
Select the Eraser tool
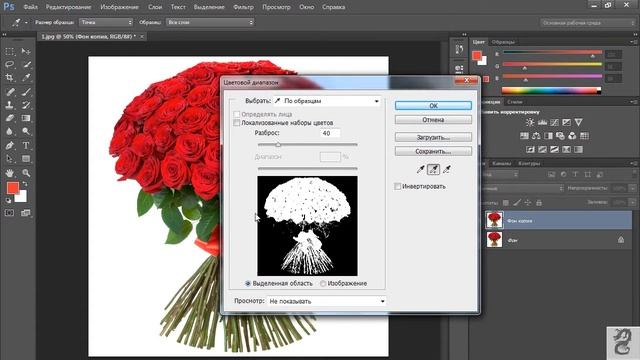10,118
